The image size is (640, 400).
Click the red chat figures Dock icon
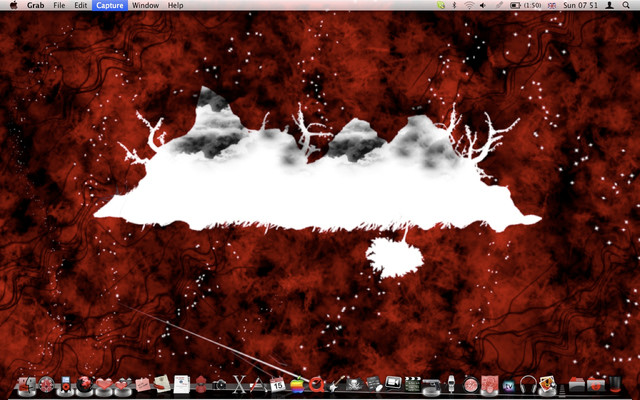click(x=200, y=384)
